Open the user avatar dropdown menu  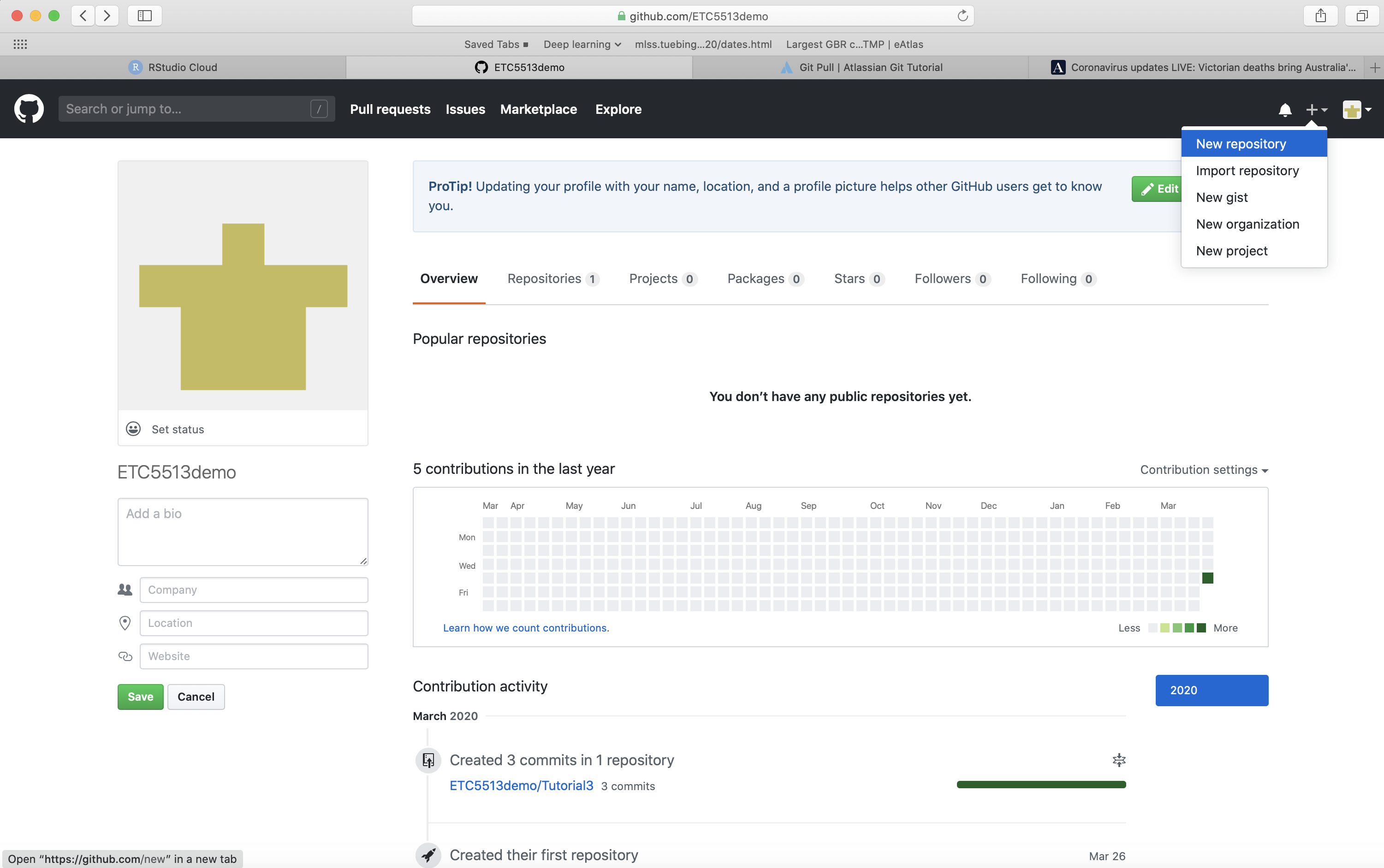point(1357,109)
